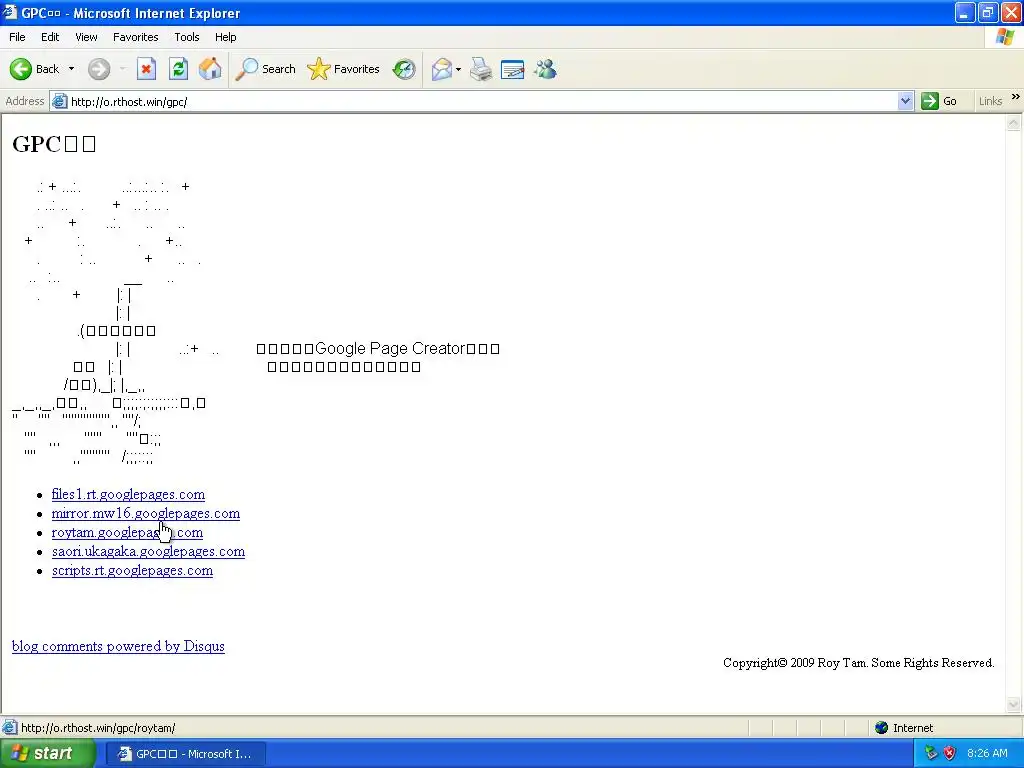Screen dimensions: 1024x768
Task: Expand the Links toolbar chevron
Action: [x=1016, y=97]
